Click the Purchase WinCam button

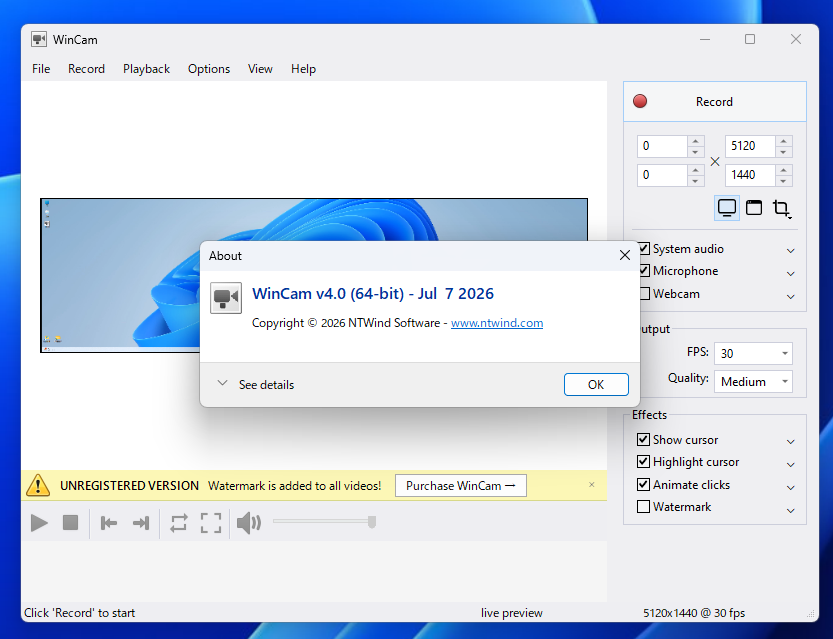pos(461,485)
